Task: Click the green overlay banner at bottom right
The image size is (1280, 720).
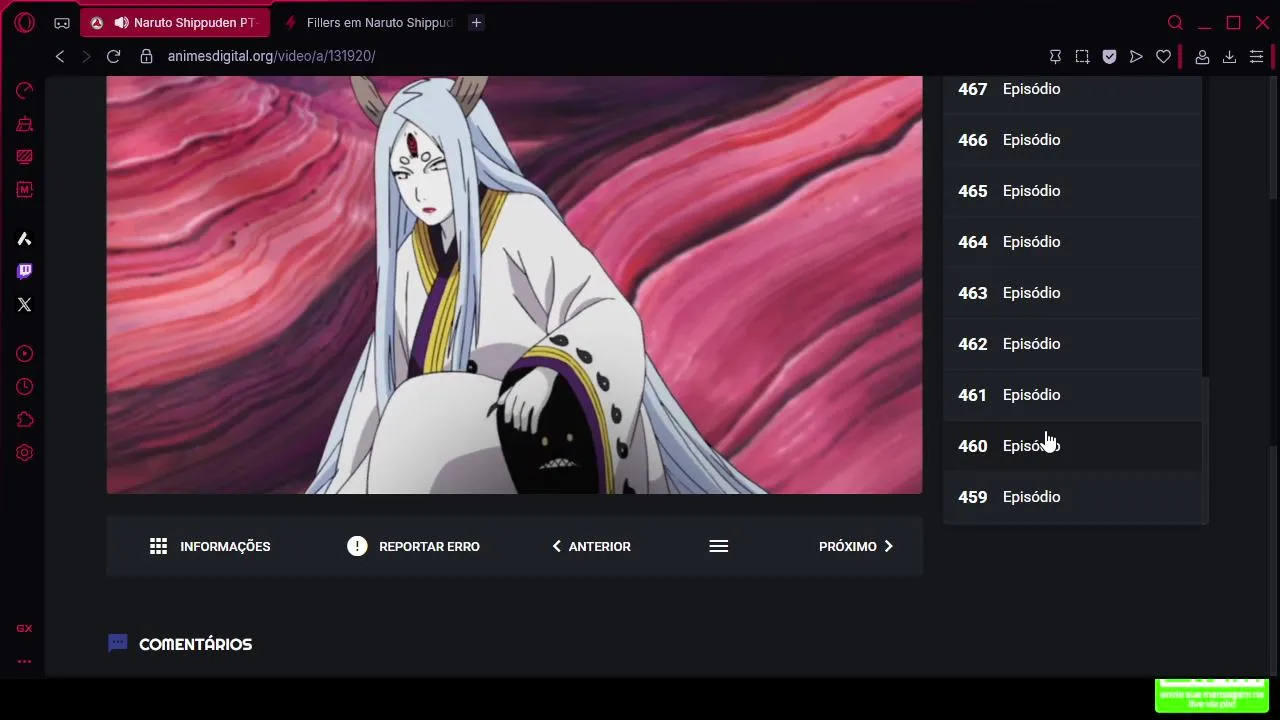Action: coord(1211,695)
